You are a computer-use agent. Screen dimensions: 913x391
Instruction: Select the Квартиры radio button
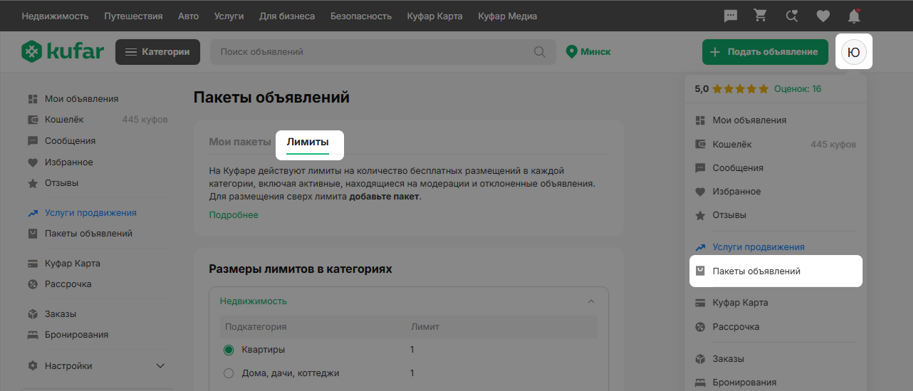pyautogui.click(x=228, y=350)
